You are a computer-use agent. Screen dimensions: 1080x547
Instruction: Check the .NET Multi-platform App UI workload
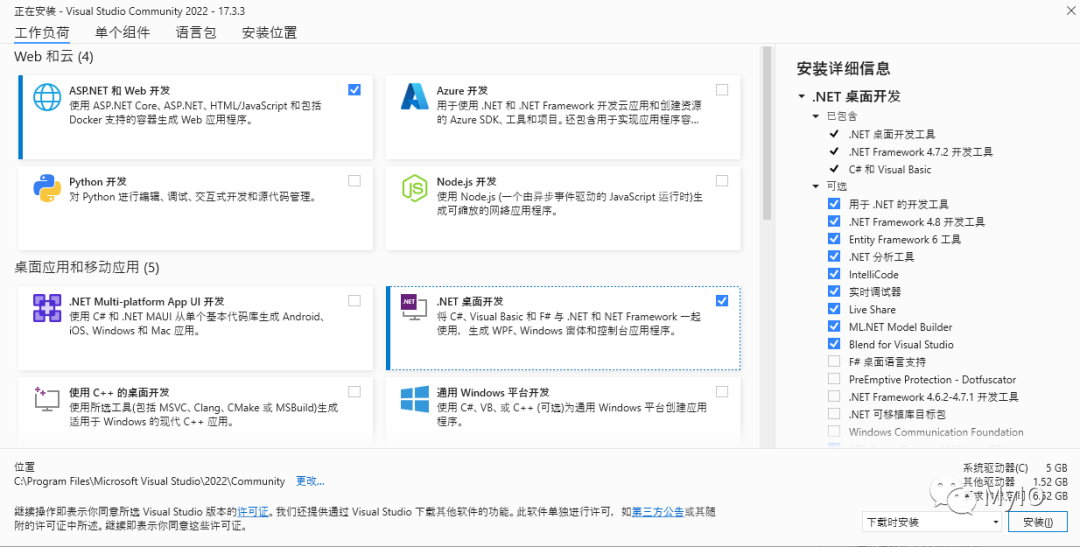354,300
